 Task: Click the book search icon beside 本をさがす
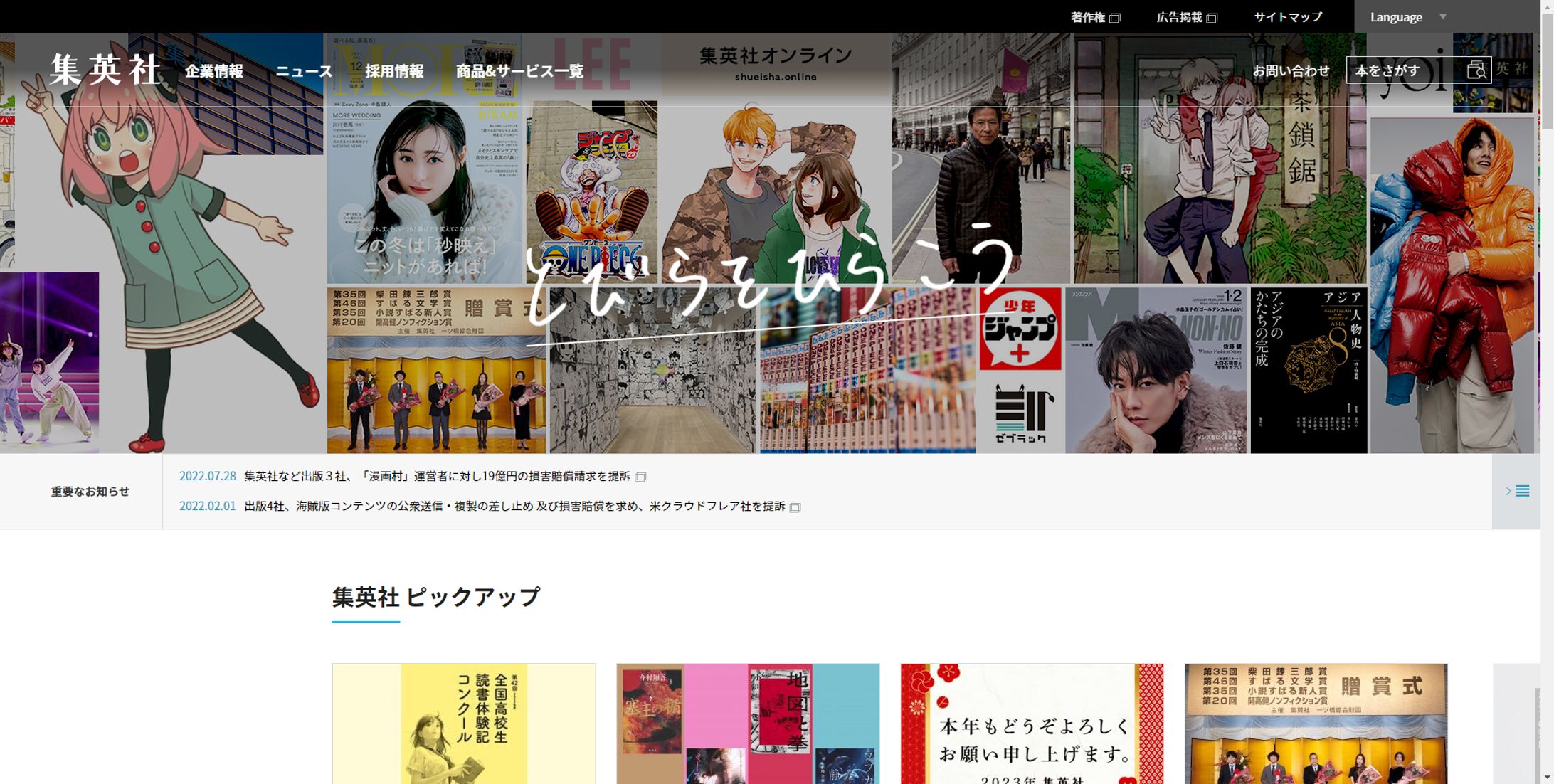[1476, 70]
